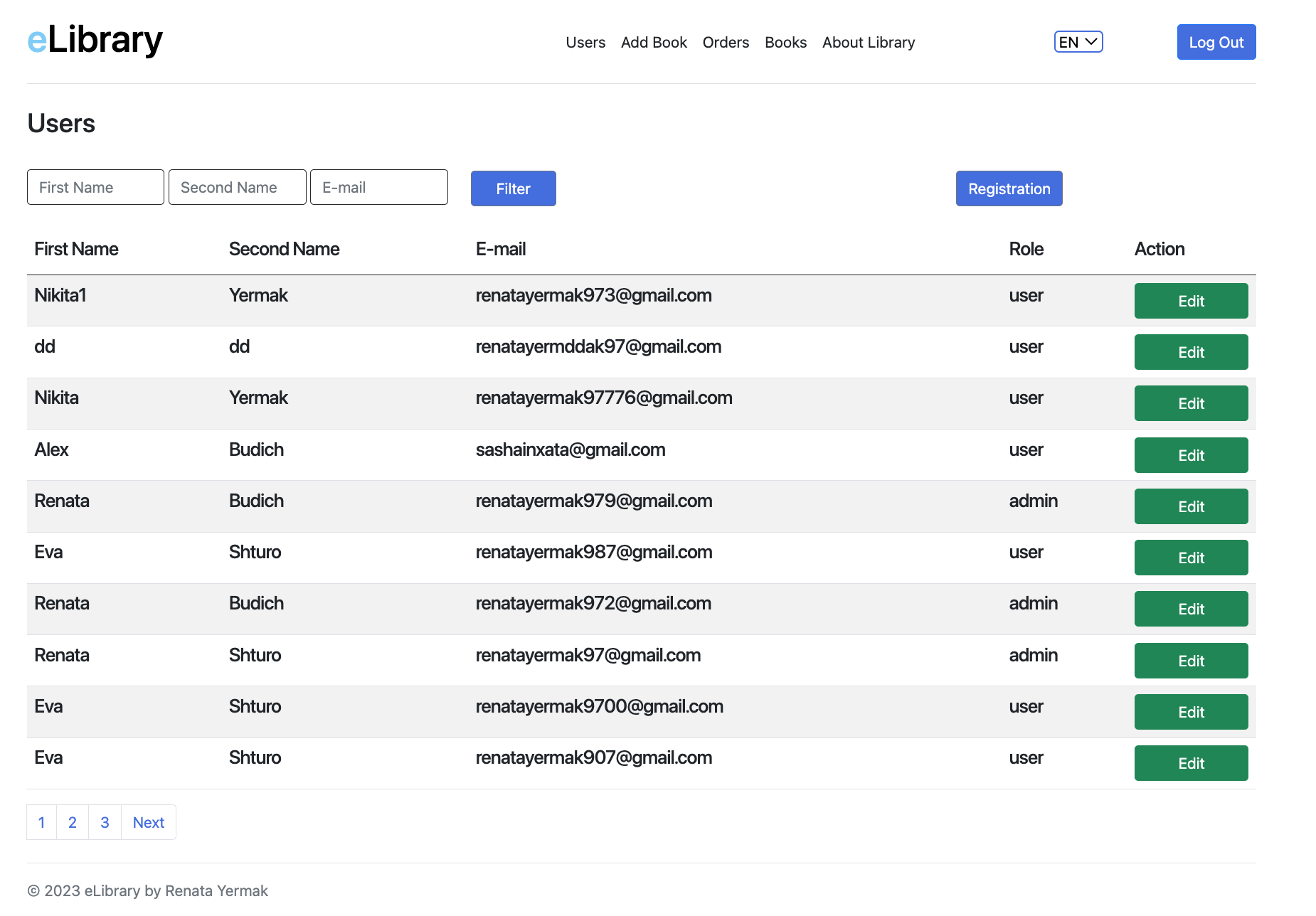Open the Books page
This screenshot has width=1316, height=916.
point(785,42)
